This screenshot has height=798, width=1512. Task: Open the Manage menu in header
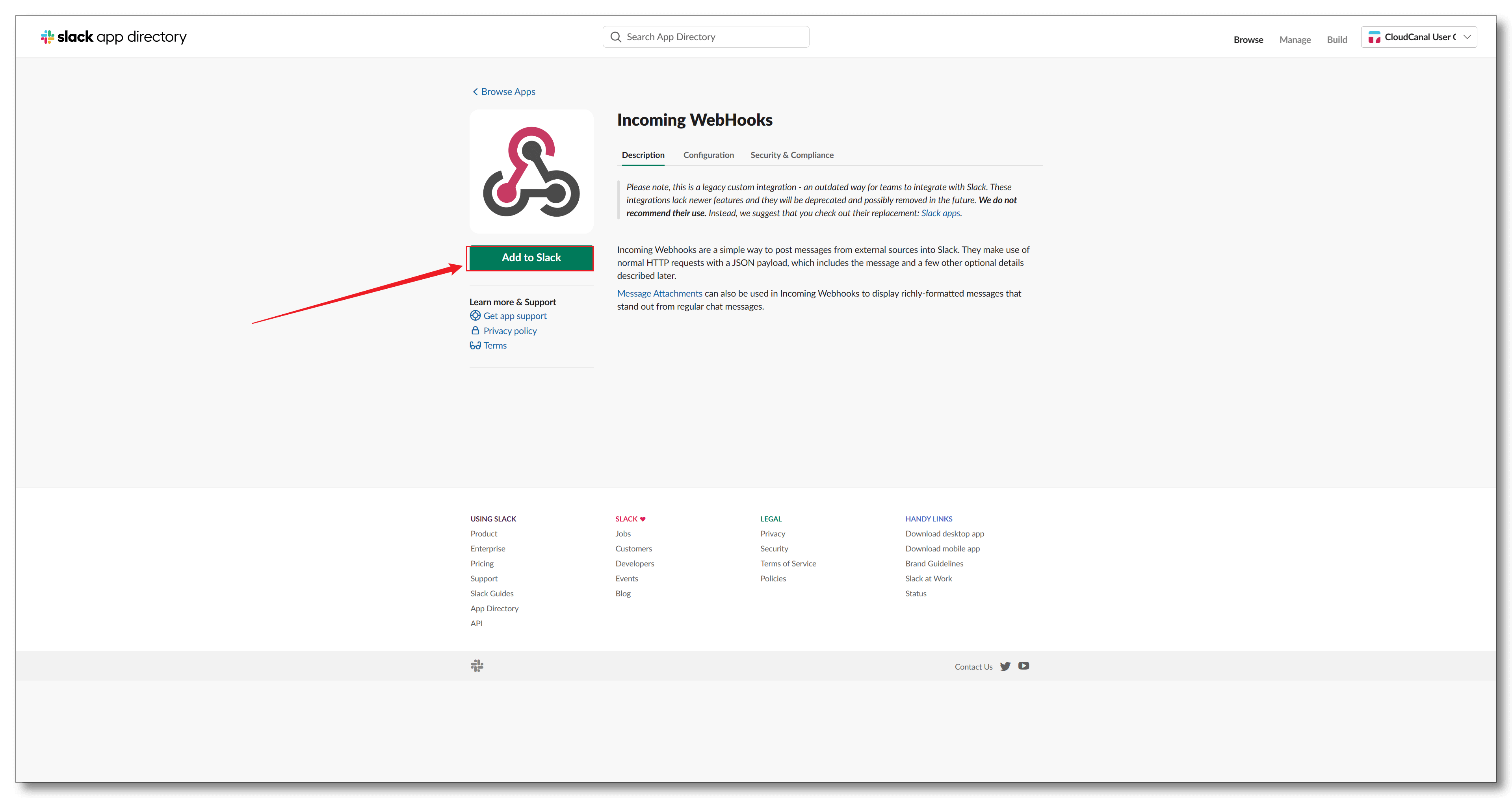(x=1295, y=40)
